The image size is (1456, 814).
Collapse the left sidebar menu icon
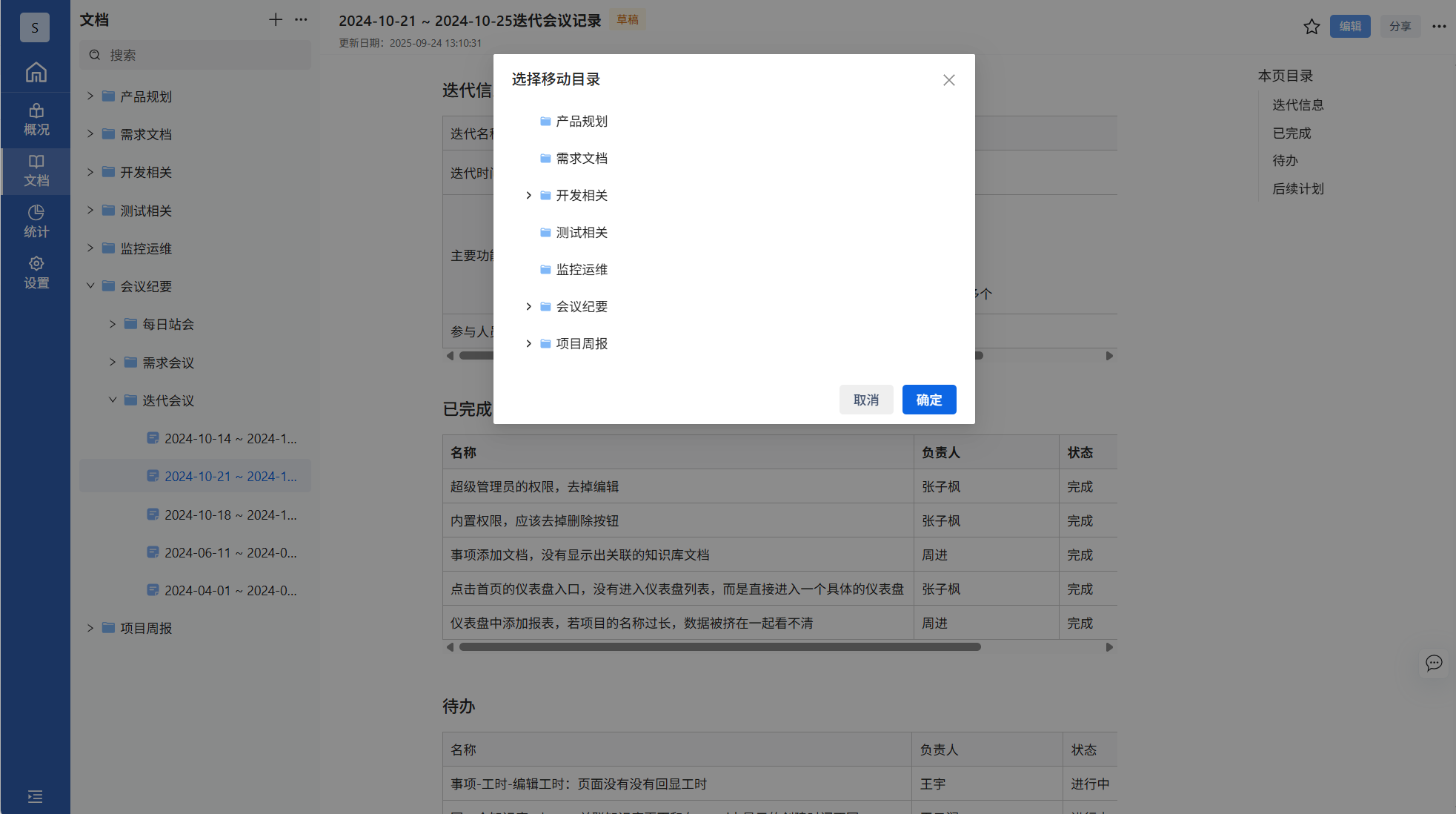[35, 796]
